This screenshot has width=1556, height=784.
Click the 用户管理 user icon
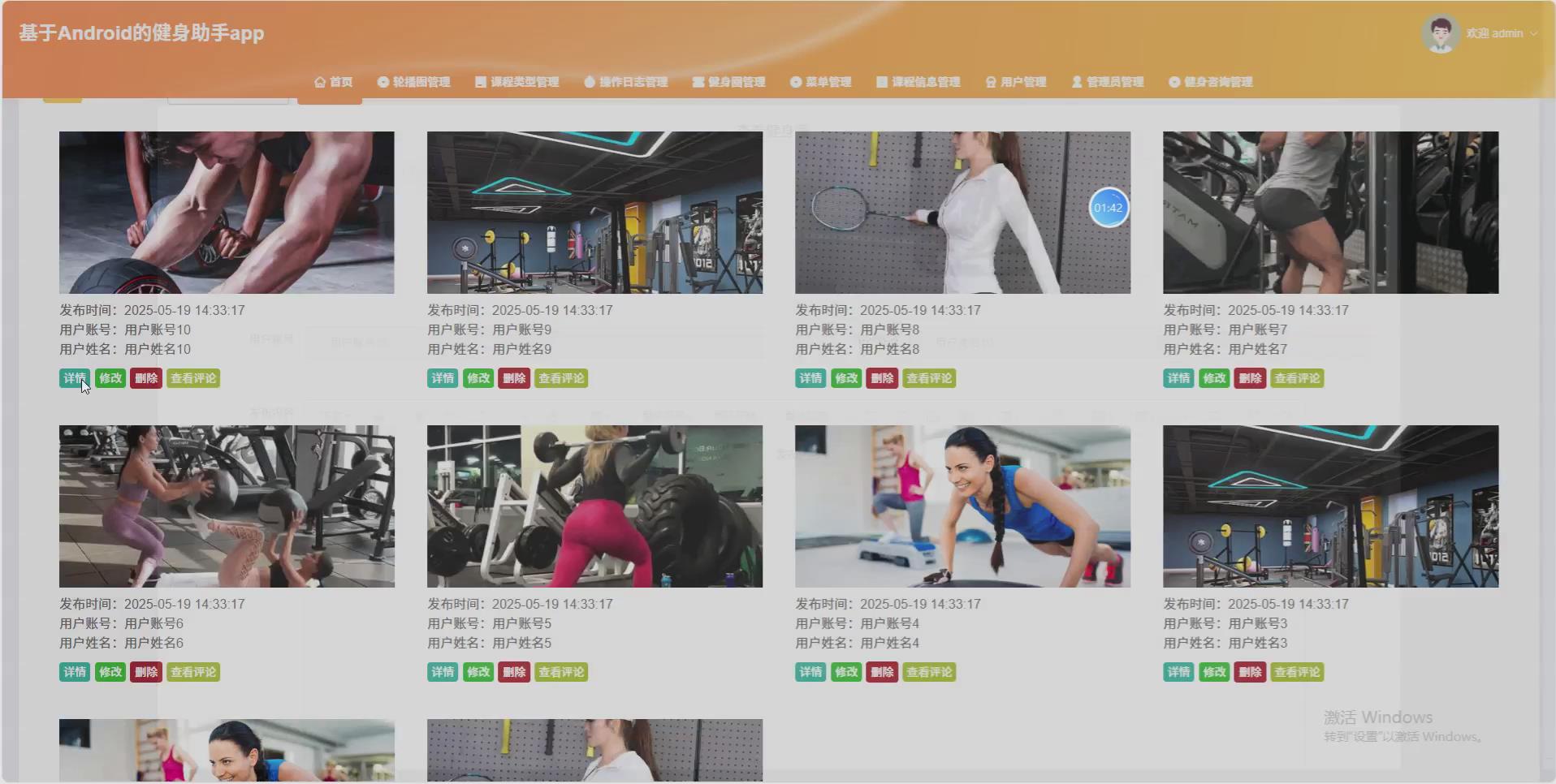coord(990,81)
